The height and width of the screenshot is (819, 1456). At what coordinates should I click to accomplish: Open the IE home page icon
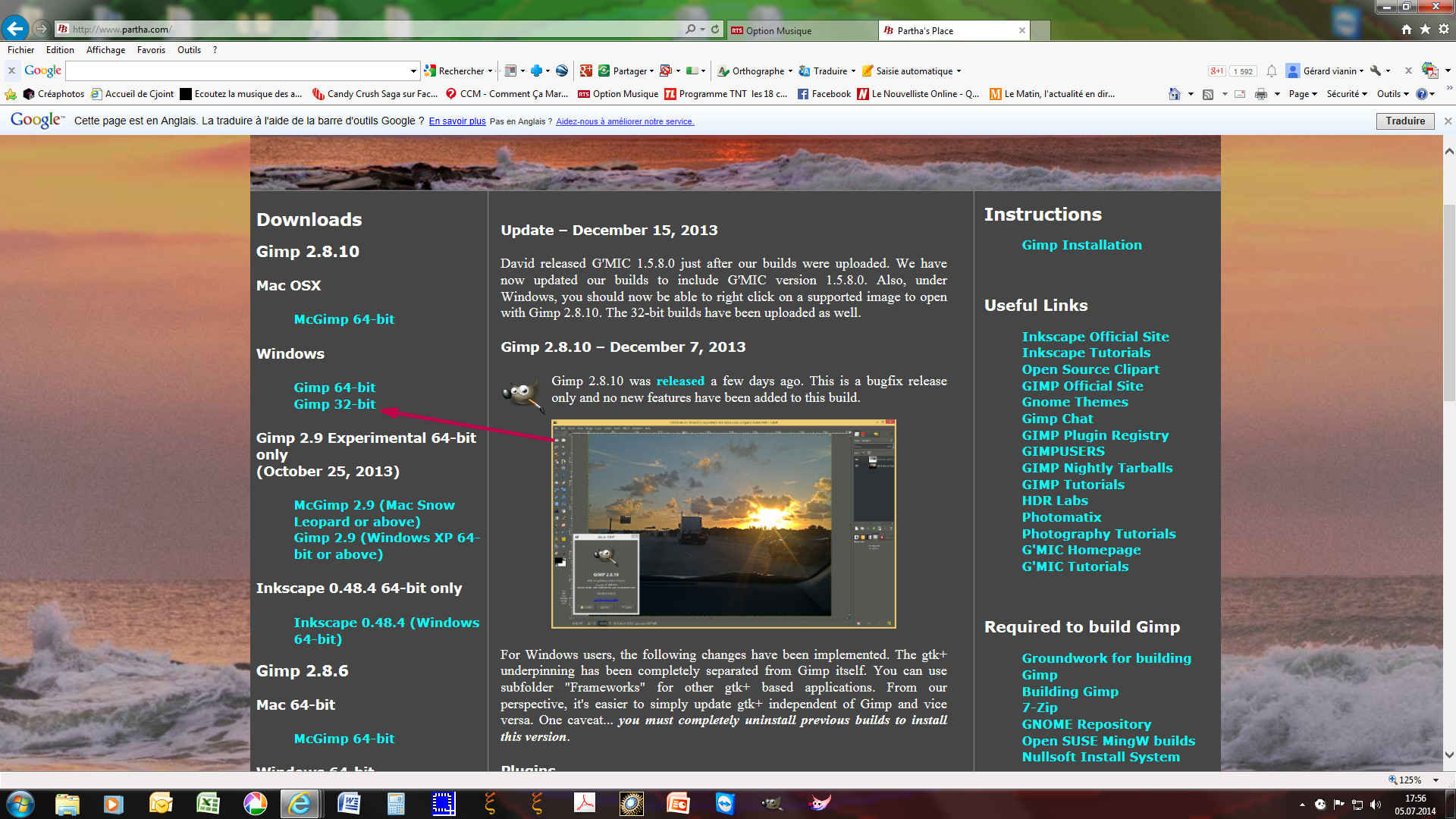point(1407,30)
